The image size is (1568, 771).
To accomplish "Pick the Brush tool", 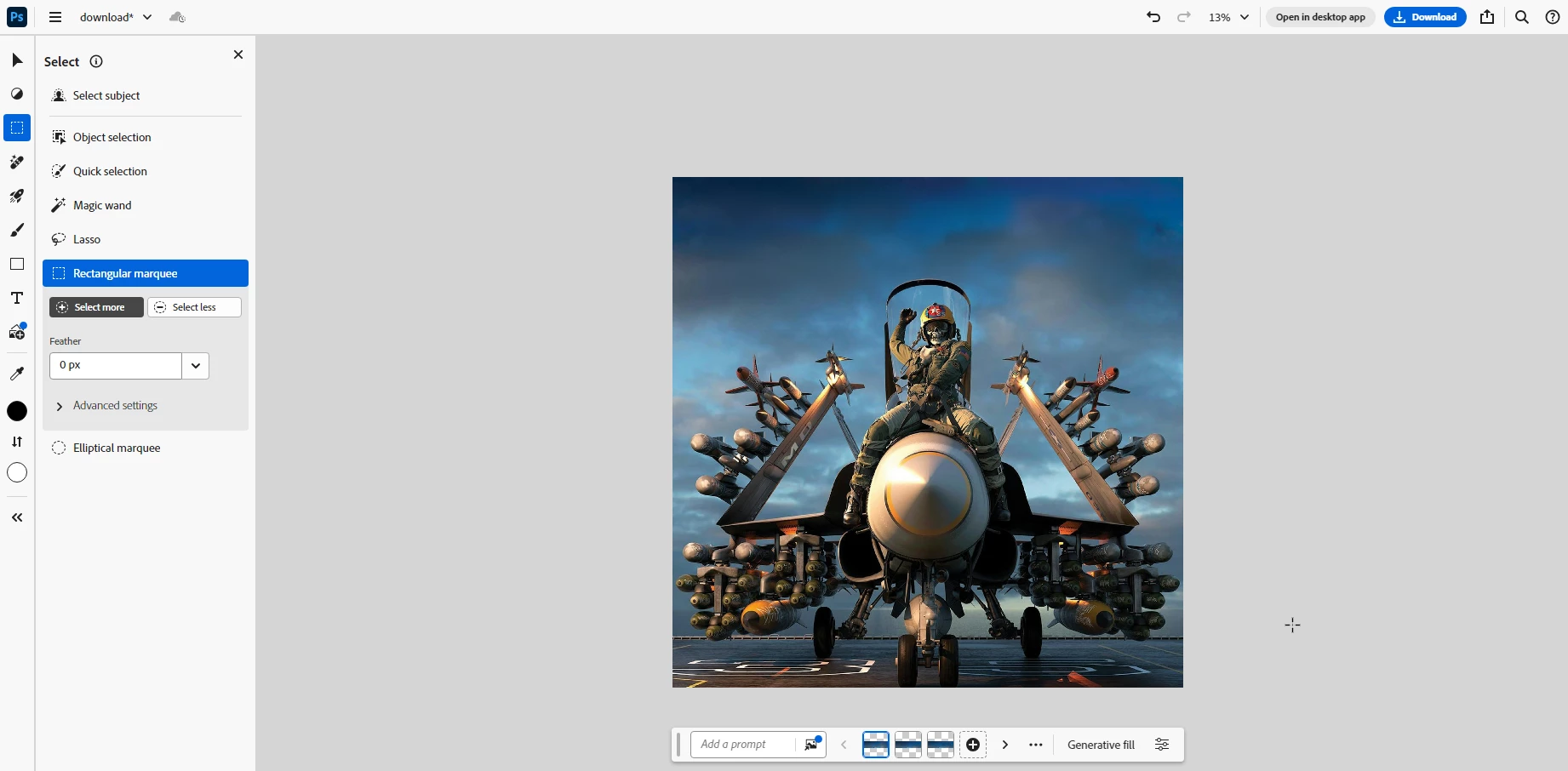I will (x=17, y=230).
